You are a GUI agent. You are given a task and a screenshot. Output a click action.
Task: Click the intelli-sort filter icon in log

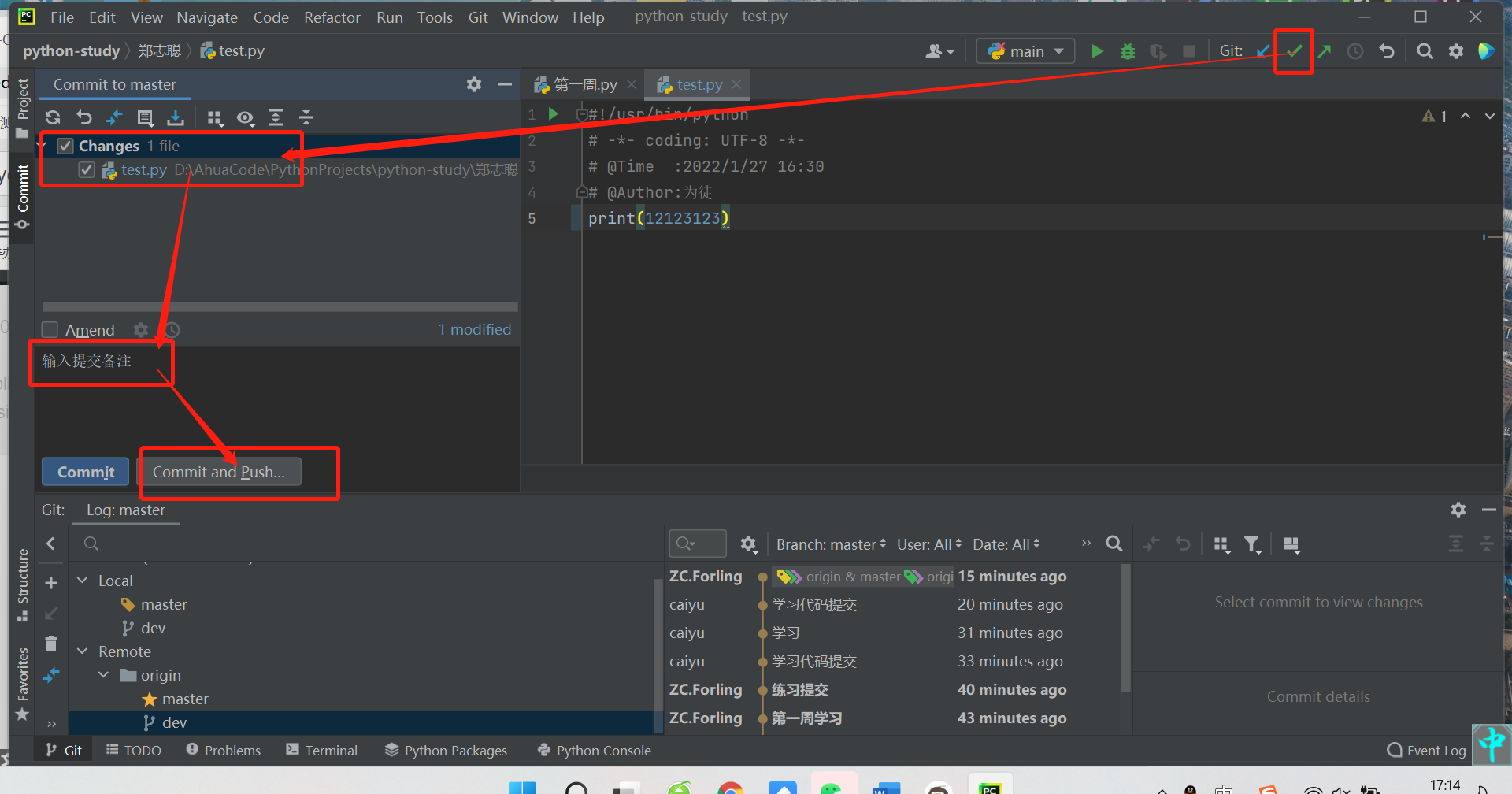[x=1252, y=544]
